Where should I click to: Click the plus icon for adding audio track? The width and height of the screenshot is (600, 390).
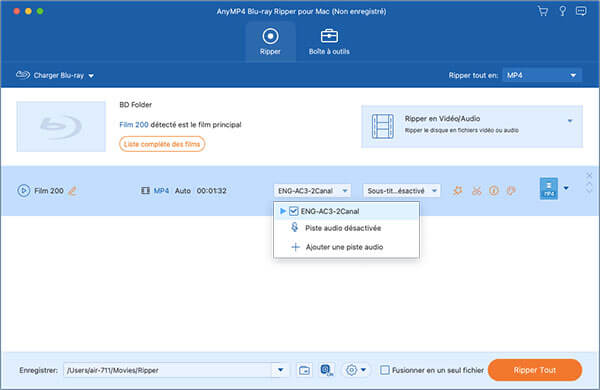tap(295, 247)
